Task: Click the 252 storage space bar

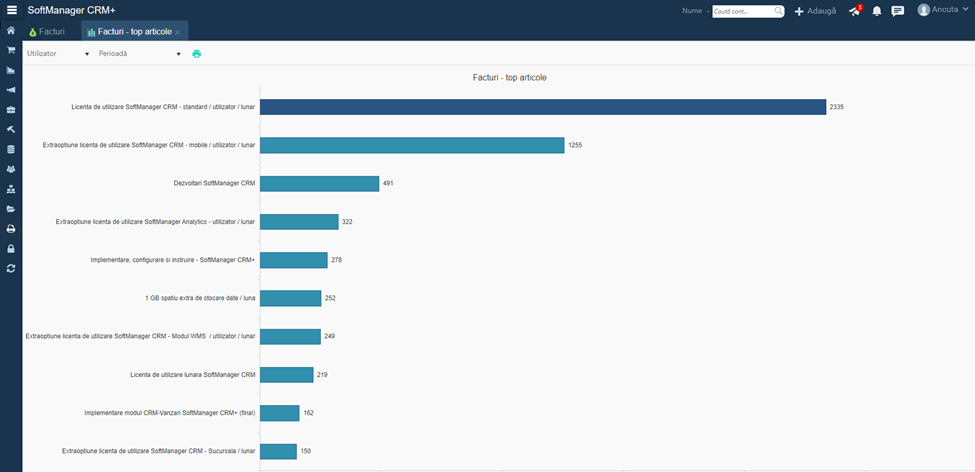Action: pyautogui.click(x=290, y=298)
